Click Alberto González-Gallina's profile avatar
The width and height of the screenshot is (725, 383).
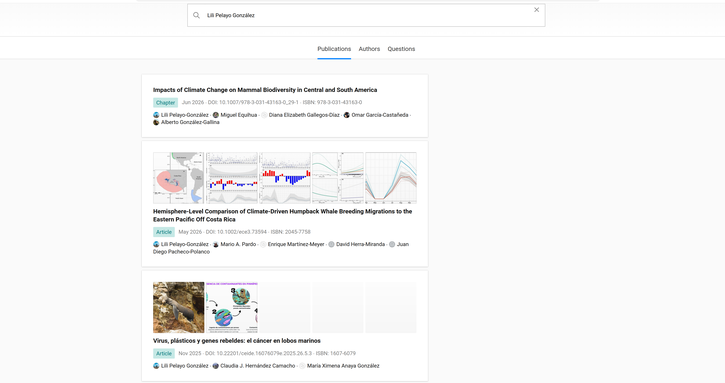click(156, 123)
